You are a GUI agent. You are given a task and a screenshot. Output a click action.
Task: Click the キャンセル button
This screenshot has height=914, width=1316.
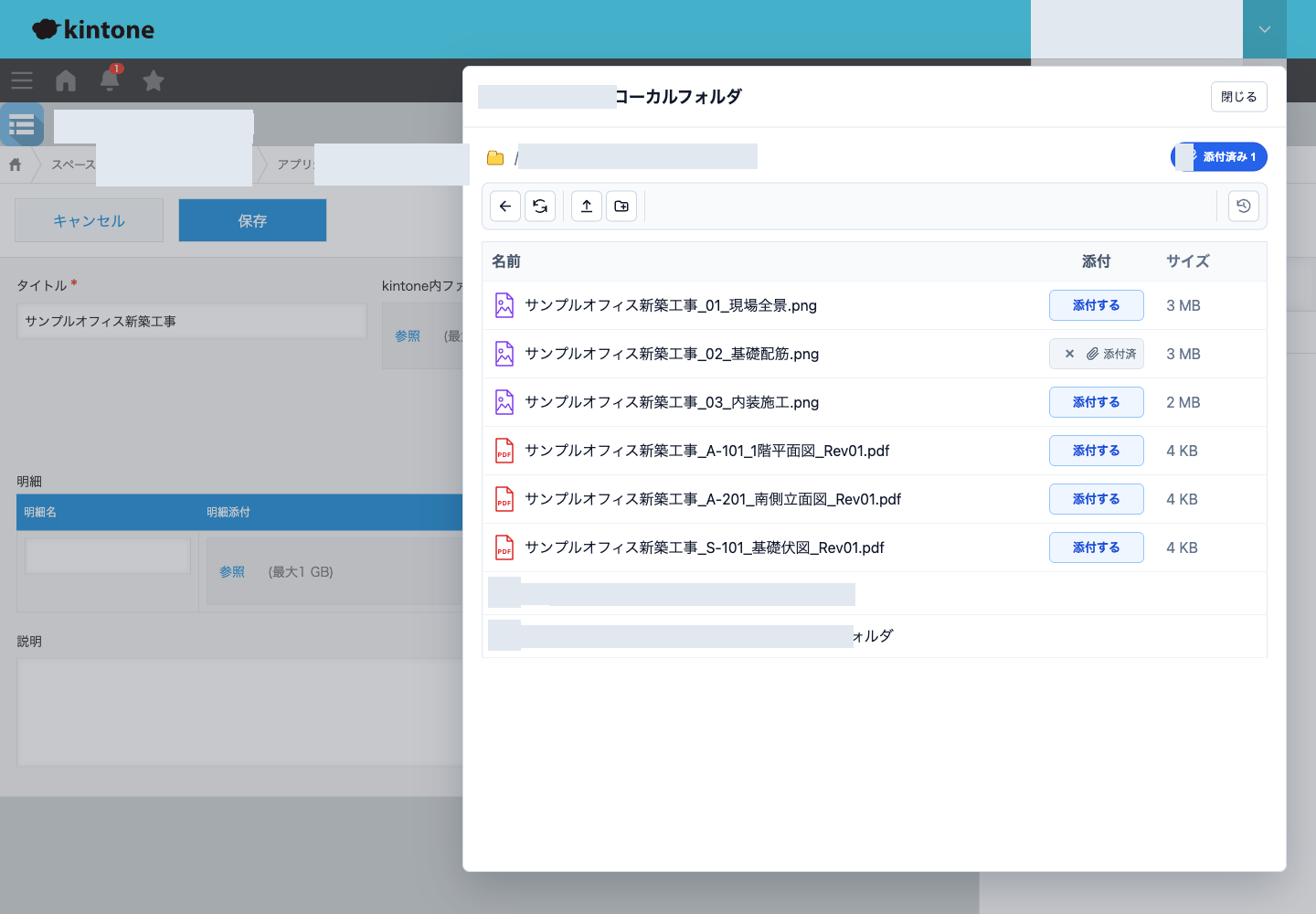point(89,220)
